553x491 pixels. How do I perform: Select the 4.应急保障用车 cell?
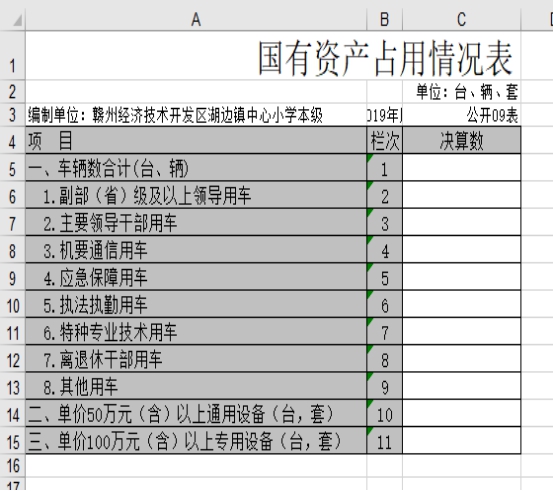click(x=196, y=277)
